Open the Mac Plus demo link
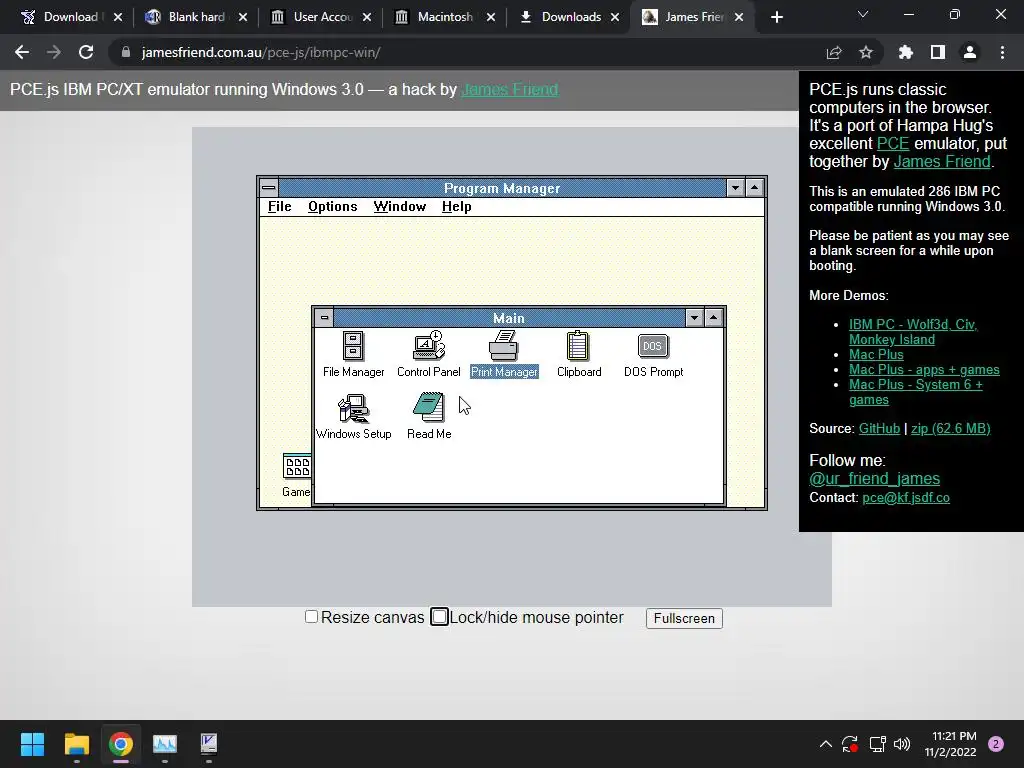The width and height of the screenshot is (1024, 768). pos(876,355)
